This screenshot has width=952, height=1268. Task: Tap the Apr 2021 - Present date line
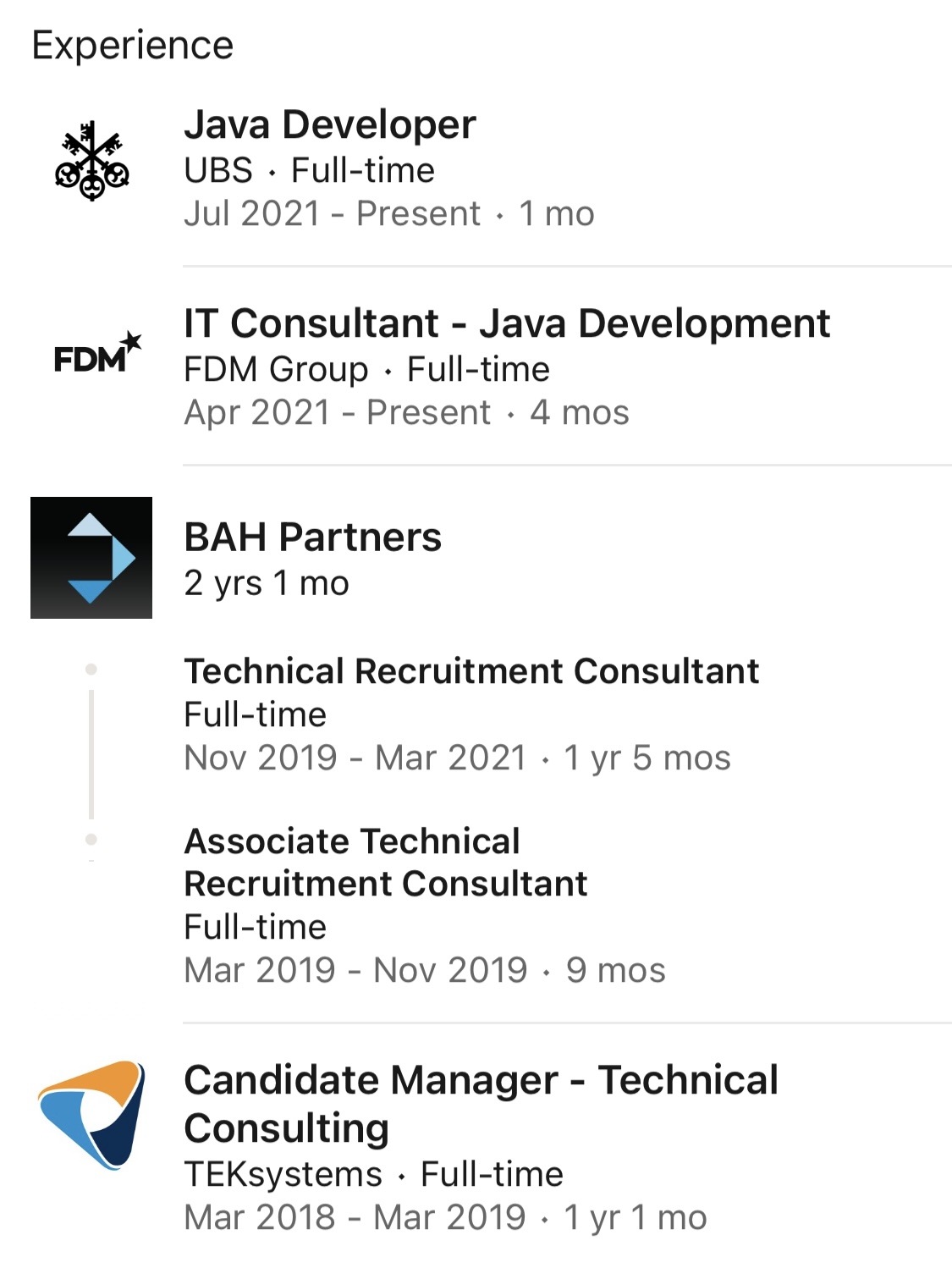[x=405, y=413]
